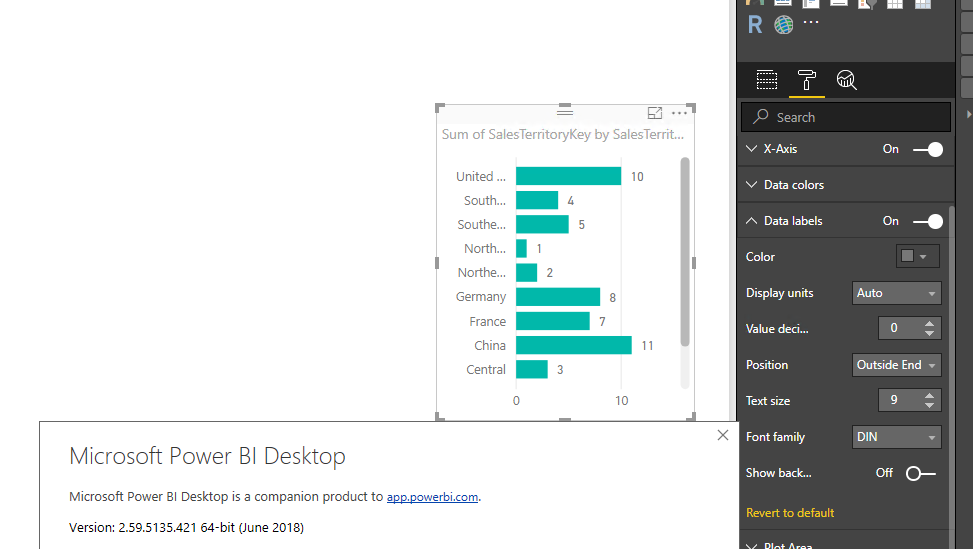Click the Version 2.59.5135.421 text
973x549 pixels.
point(186,528)
